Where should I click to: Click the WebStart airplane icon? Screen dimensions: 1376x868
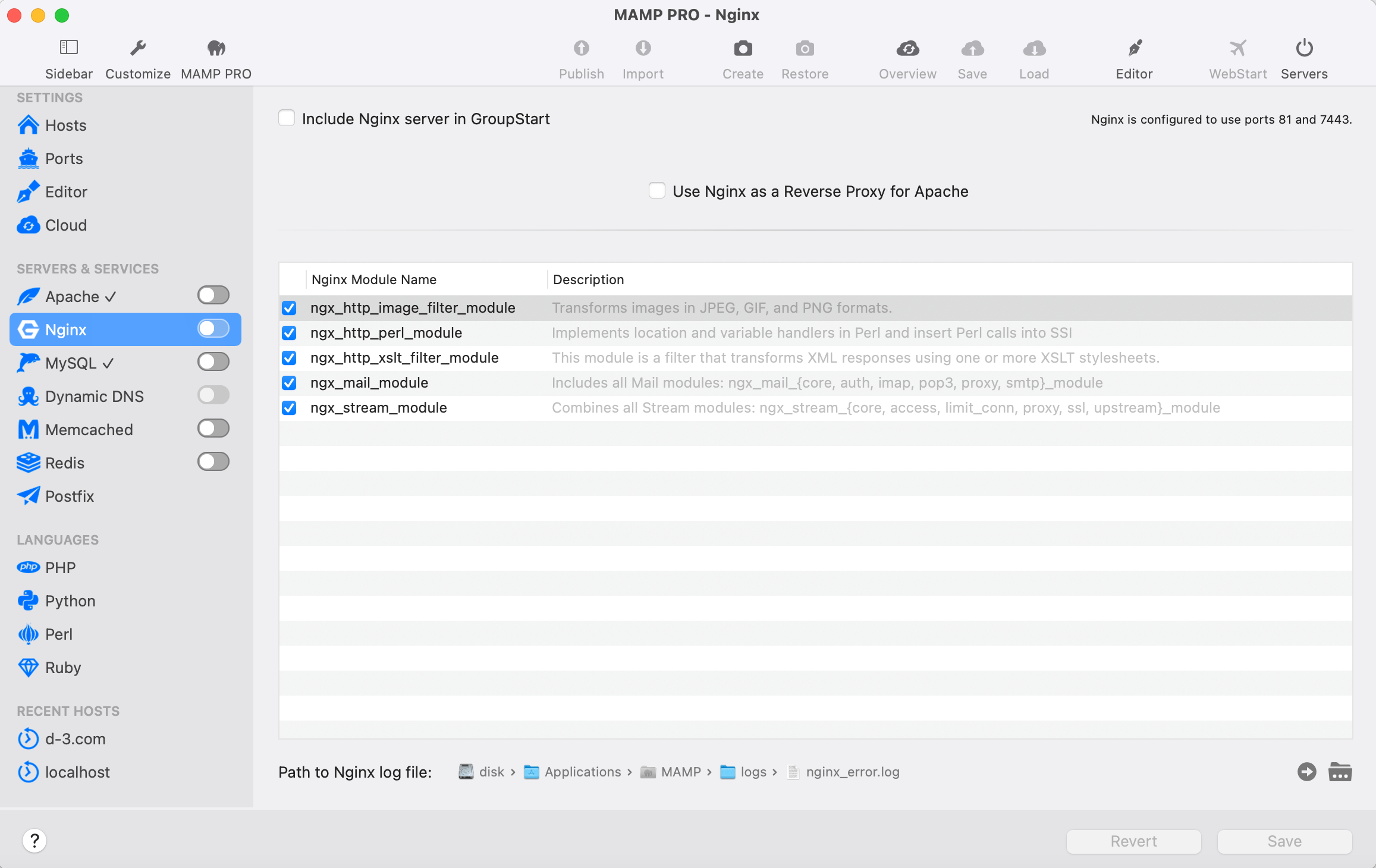pos(1238,48)
